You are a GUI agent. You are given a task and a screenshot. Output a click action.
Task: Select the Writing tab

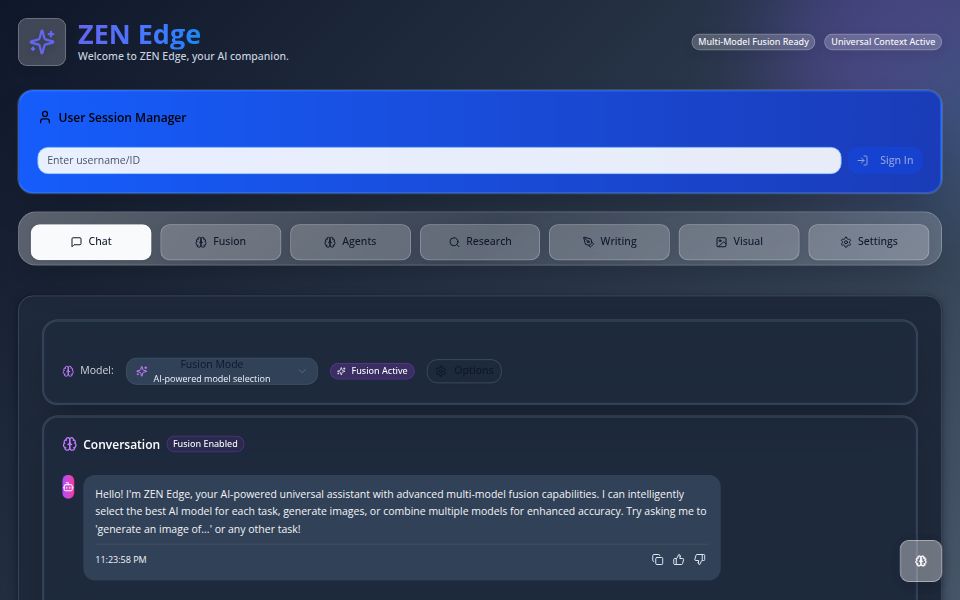point(609,242)
